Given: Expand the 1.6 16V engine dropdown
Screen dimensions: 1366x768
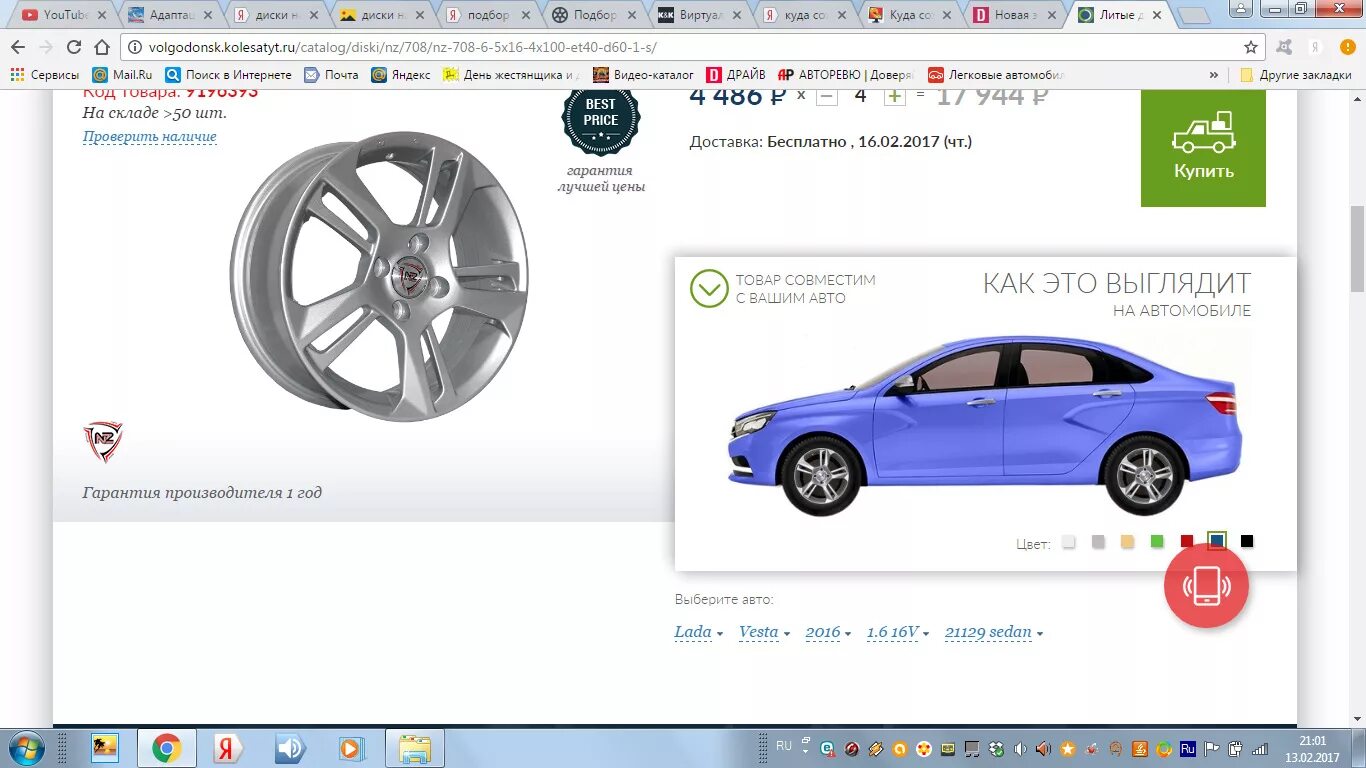Looking at the screenshot, I should (898, 632).
